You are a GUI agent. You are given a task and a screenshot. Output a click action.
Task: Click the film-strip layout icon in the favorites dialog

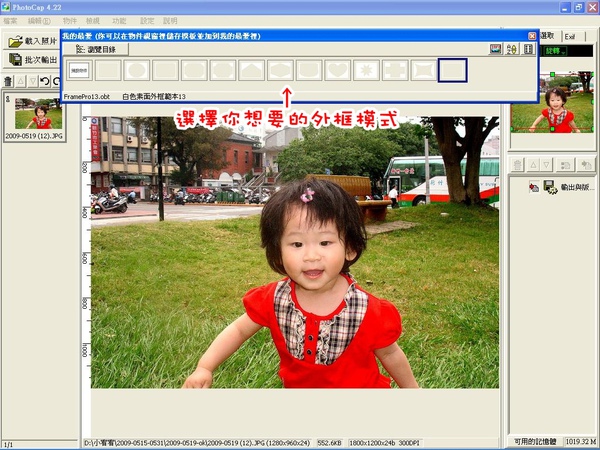tap(528, 49)
